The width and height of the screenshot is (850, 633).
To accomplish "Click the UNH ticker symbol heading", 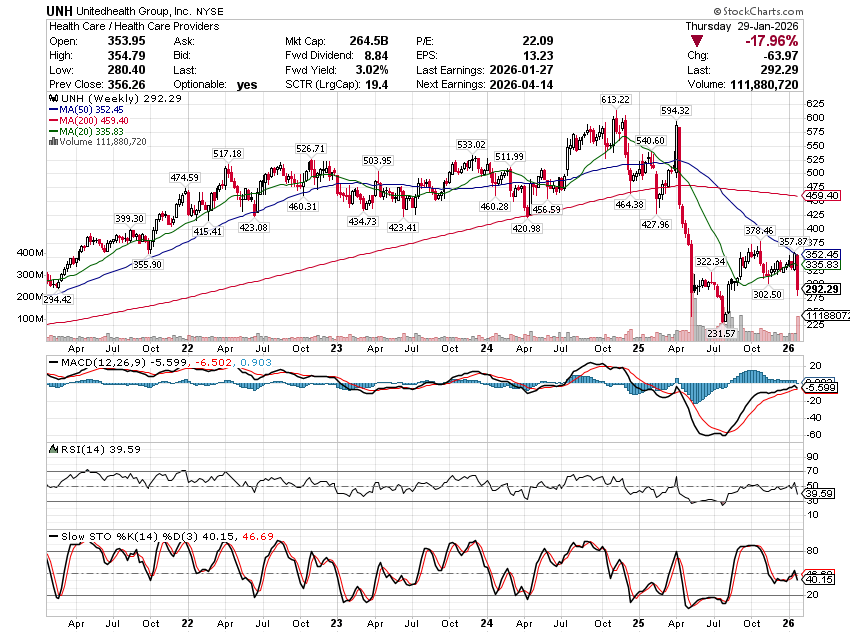I will (x=63, y=9).
